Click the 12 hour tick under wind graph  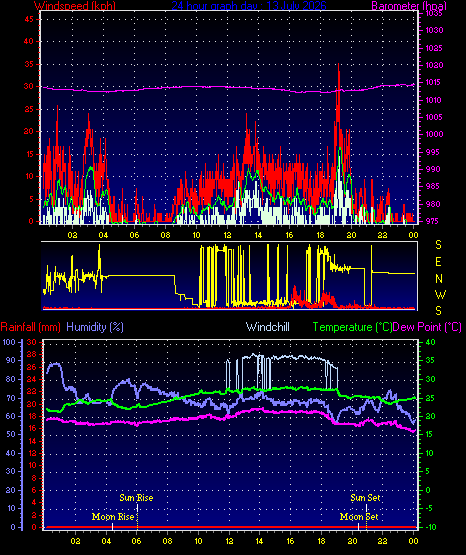227,235
